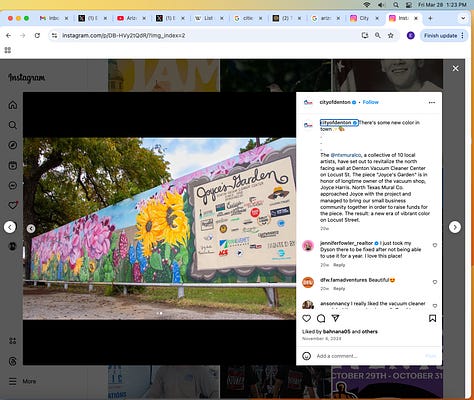Image resolution: width=474 pixels, height=400 pixels.
Task: Open the More menu in sidebar
Action: click(x=22, y=381)
